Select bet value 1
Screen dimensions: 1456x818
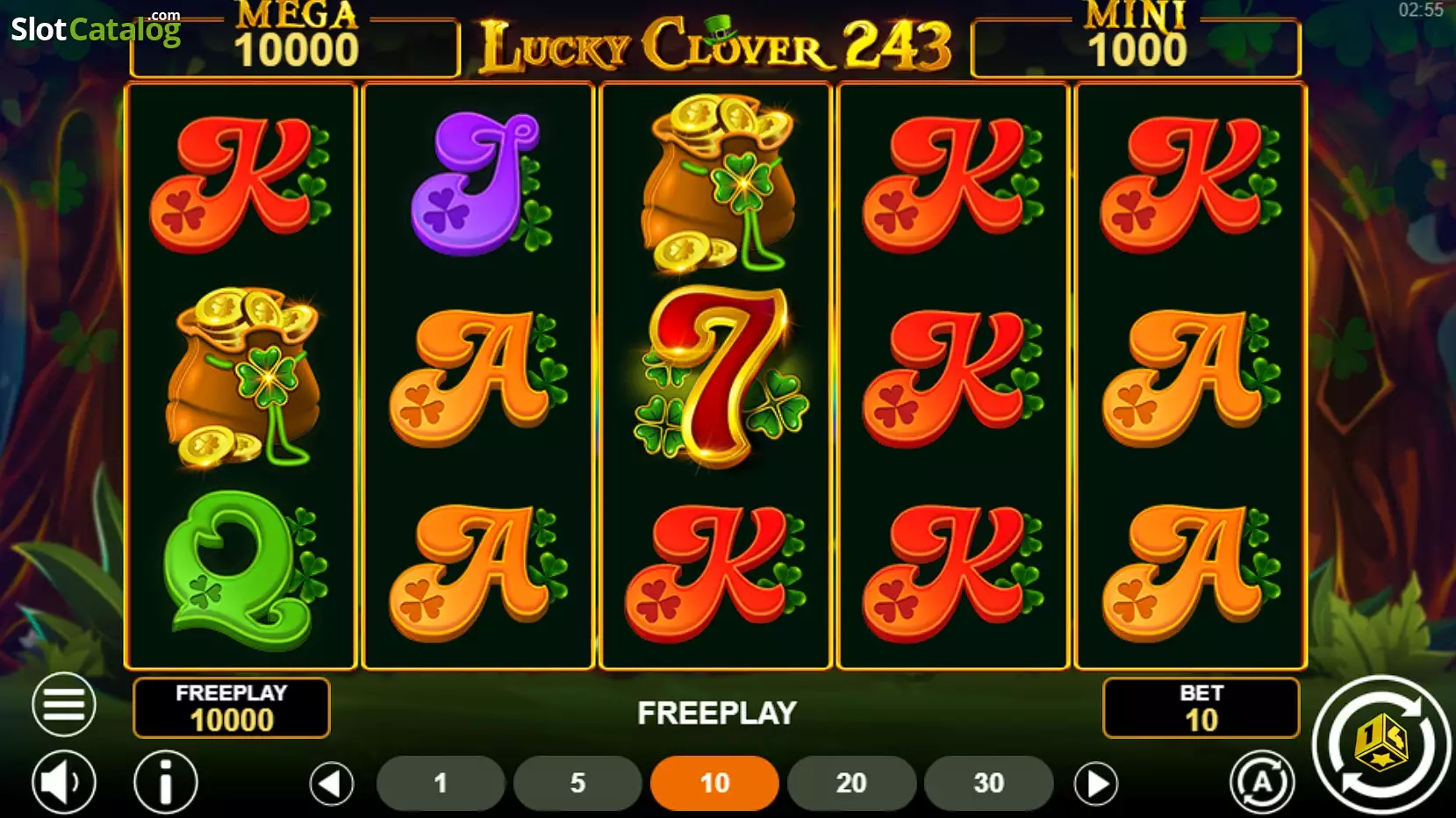[x=441, y=783]
